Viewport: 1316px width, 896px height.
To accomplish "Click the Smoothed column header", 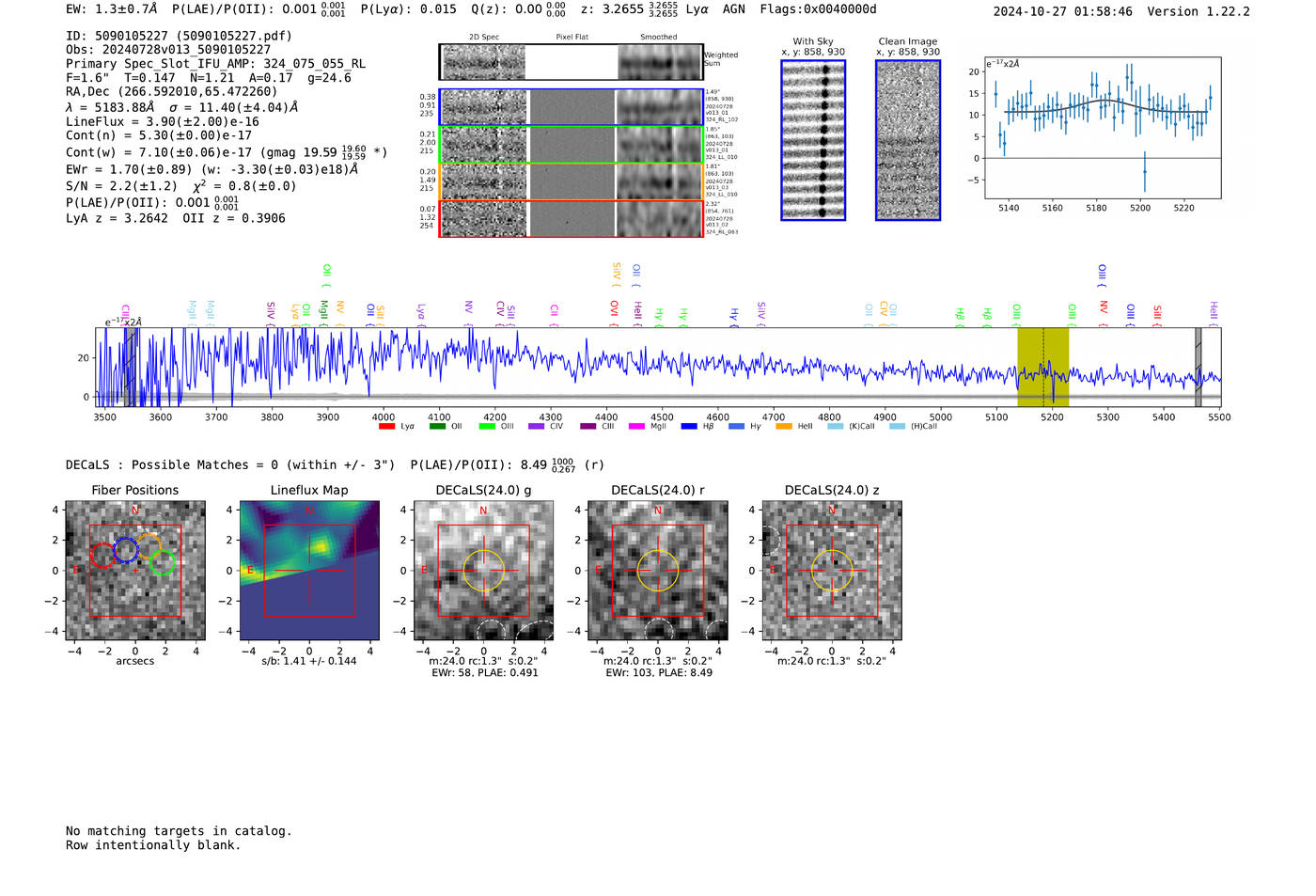I will coord(658,37).
